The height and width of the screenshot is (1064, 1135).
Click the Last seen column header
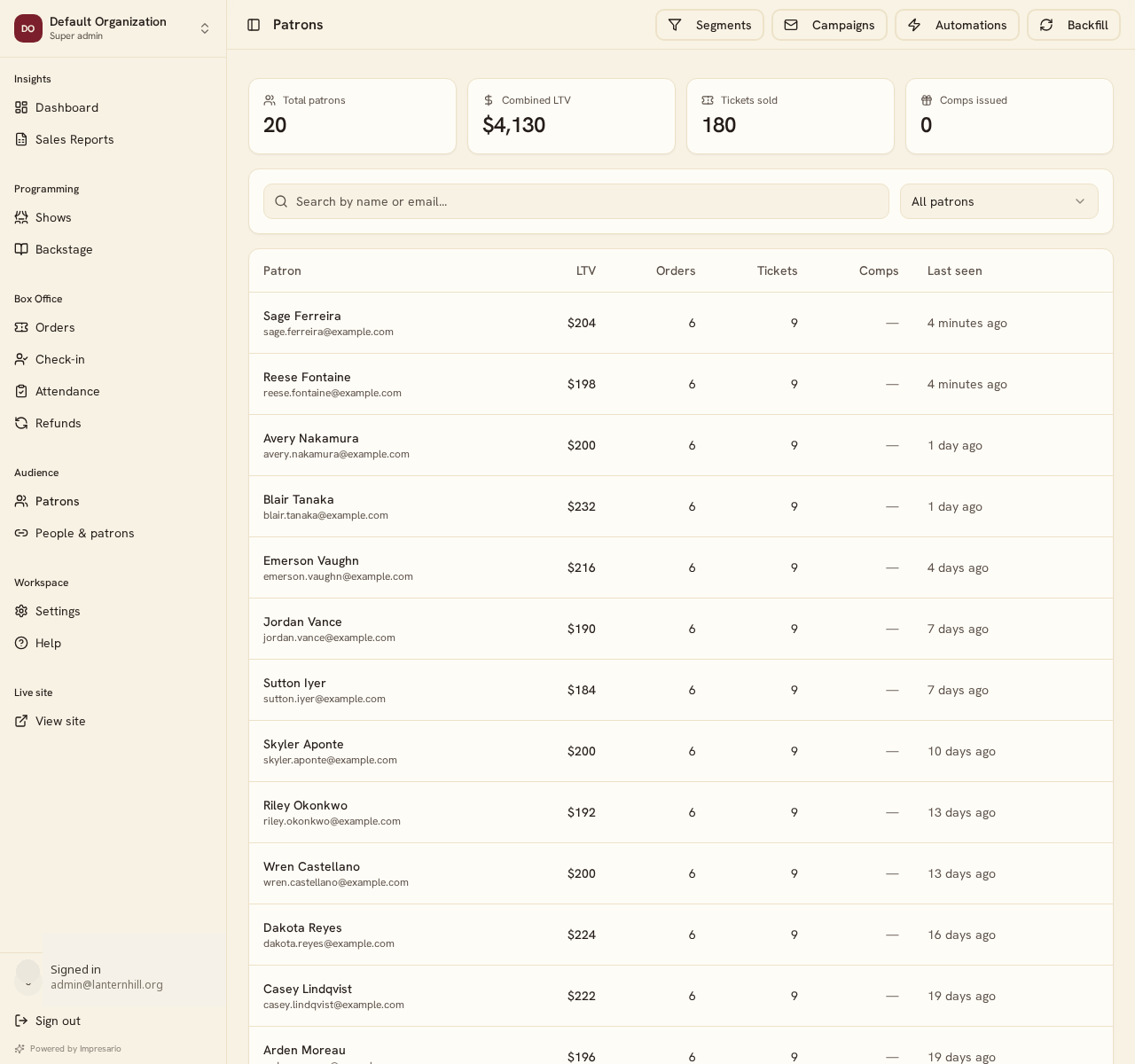tap(955, 270)
